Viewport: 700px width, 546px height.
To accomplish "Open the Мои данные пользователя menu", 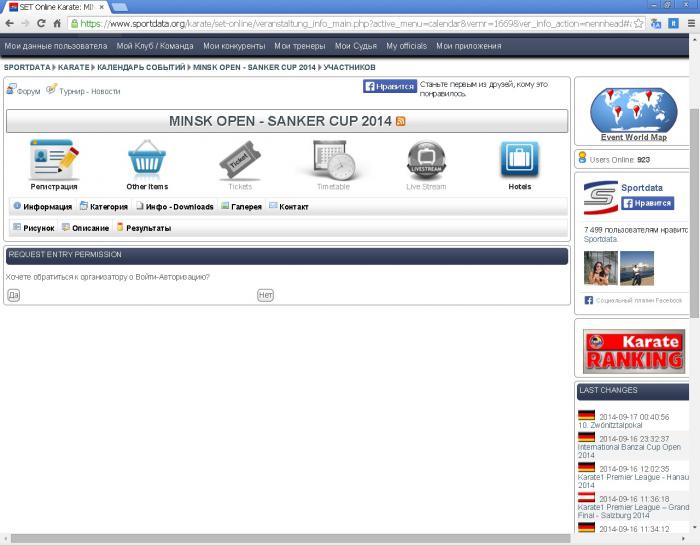I will click(56, 46).
